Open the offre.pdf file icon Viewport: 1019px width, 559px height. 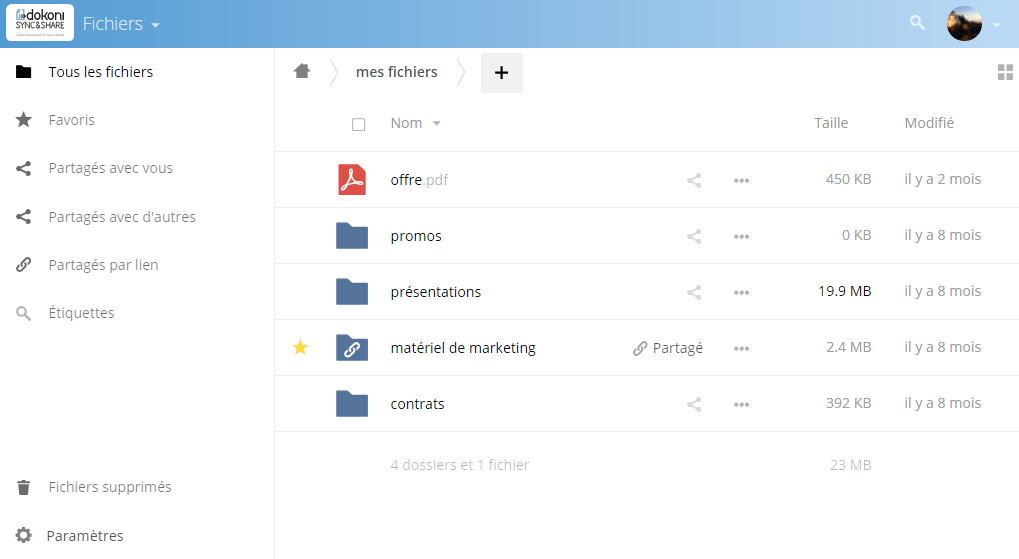[352, 180]
